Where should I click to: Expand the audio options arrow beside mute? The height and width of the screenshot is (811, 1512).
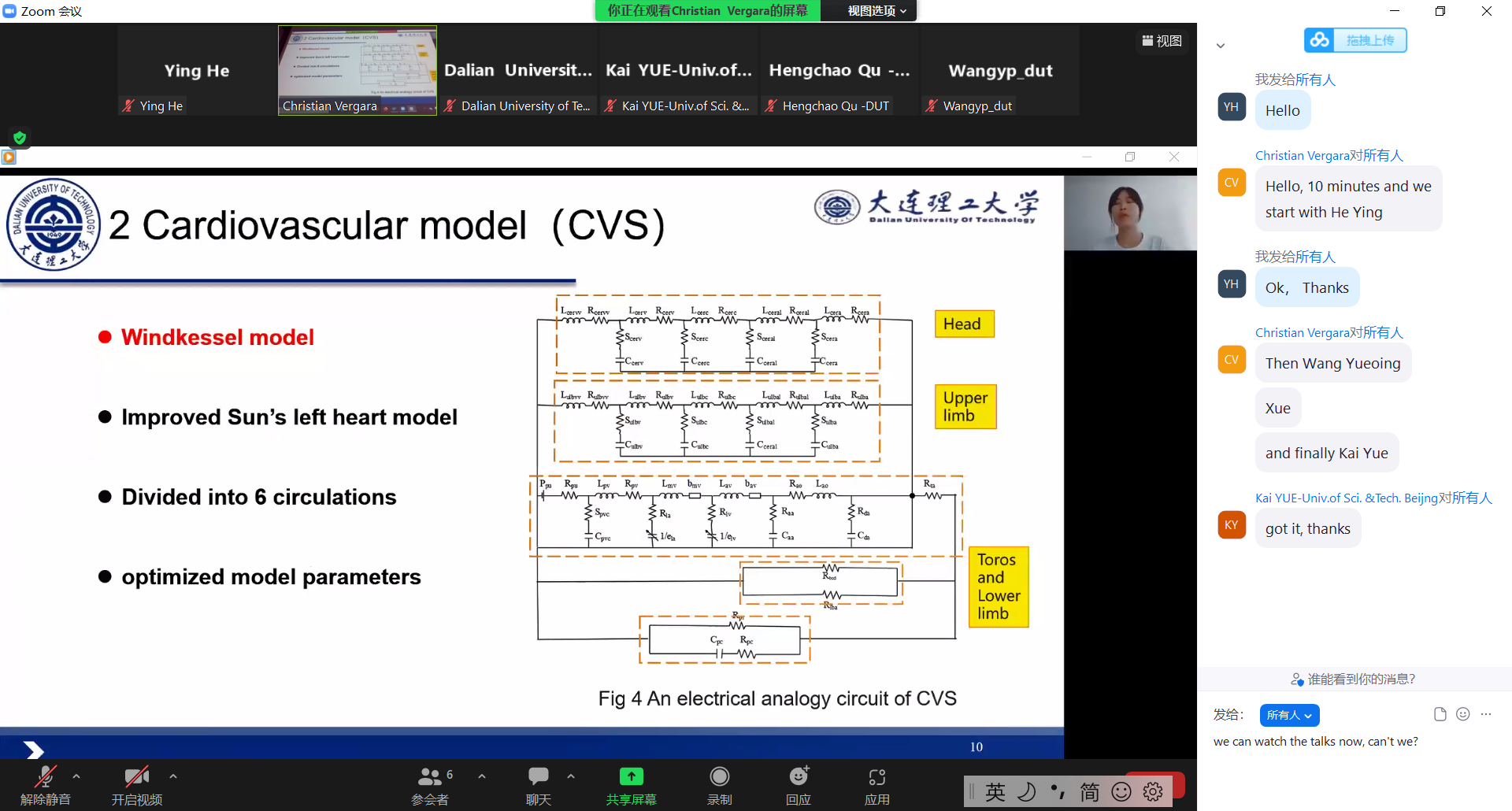tap(76, 776)
